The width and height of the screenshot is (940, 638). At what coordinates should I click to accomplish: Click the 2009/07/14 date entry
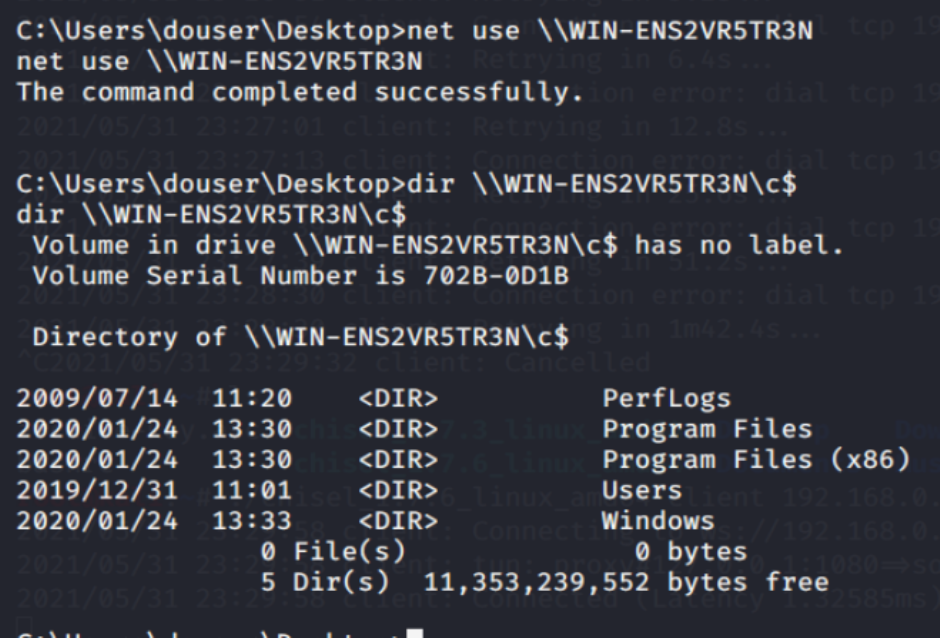coord(97,399)
